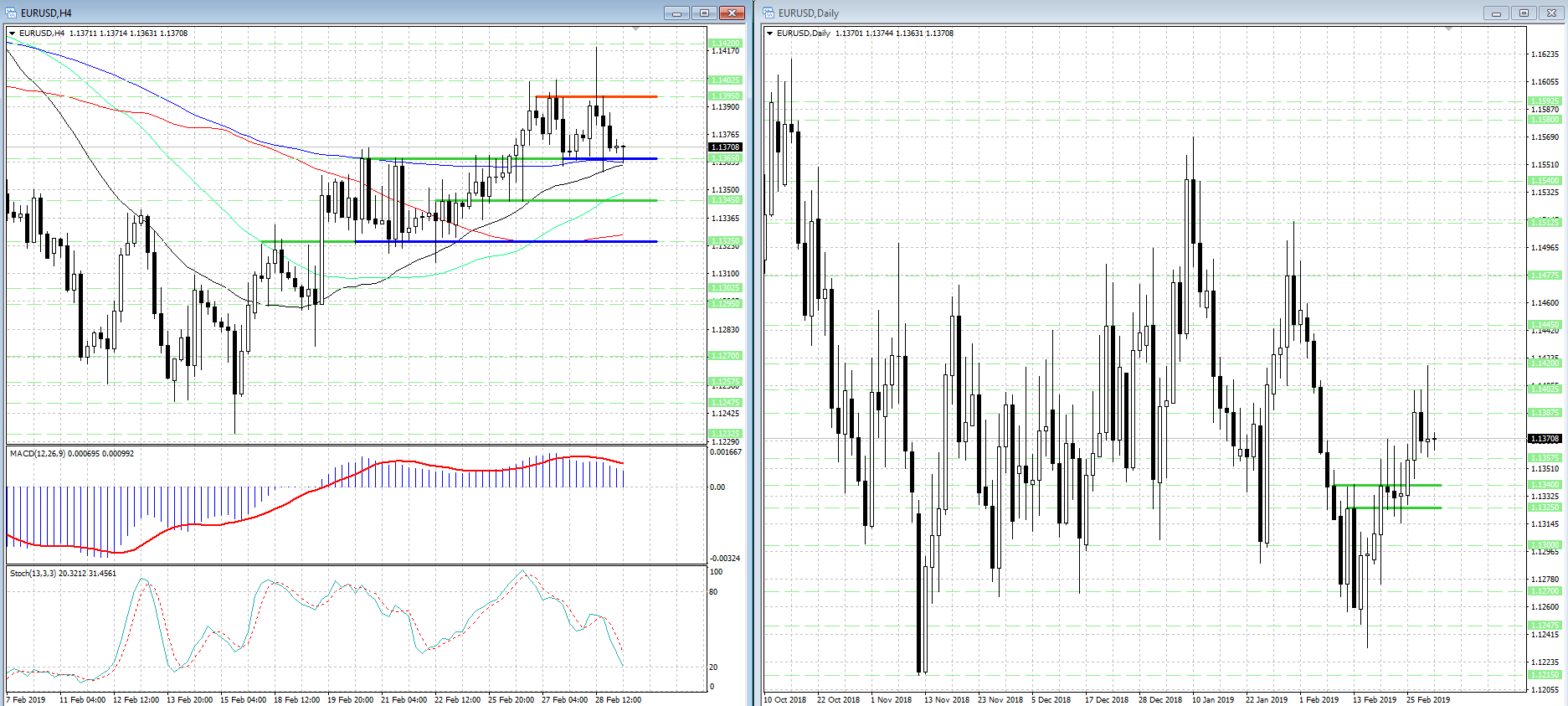Click the 1.13950 level label on H4 chart

725,96
